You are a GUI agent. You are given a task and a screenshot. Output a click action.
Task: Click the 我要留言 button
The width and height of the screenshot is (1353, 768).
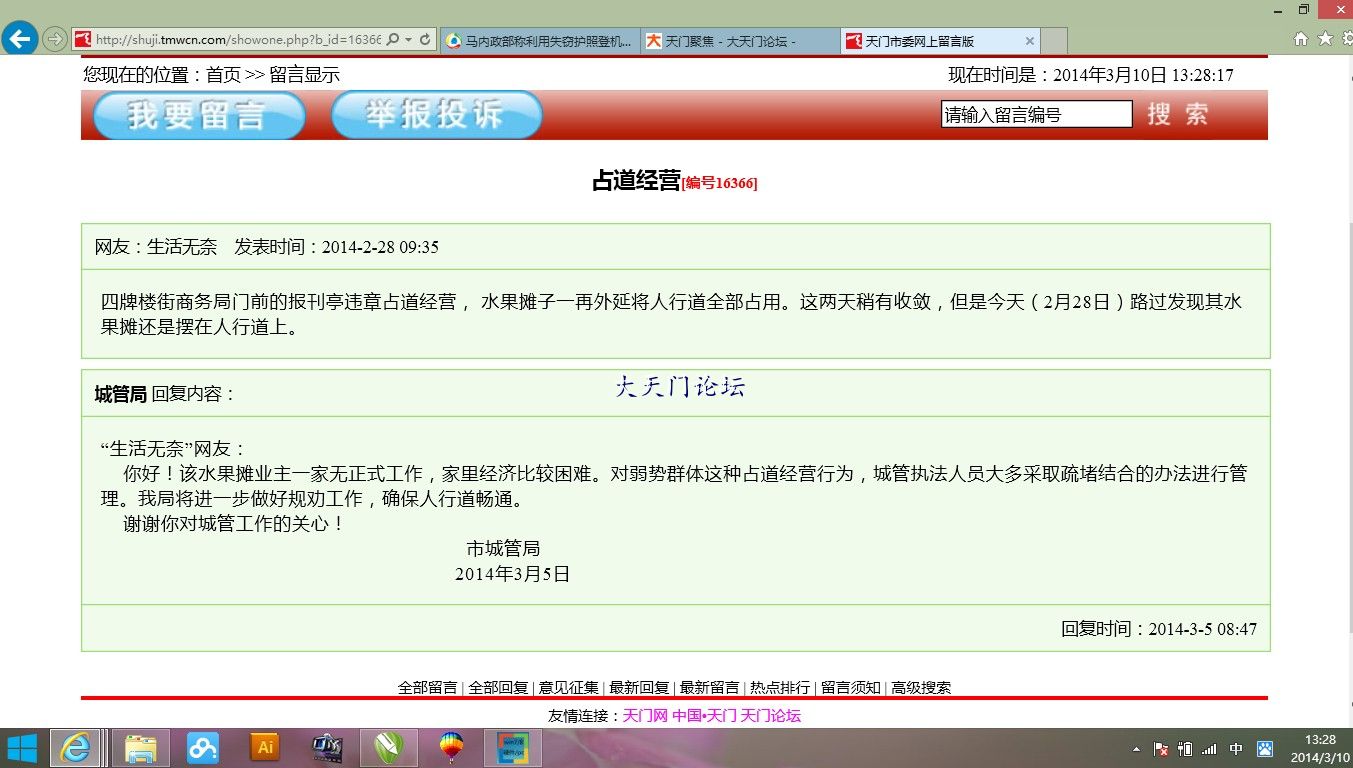click(199, 115)
